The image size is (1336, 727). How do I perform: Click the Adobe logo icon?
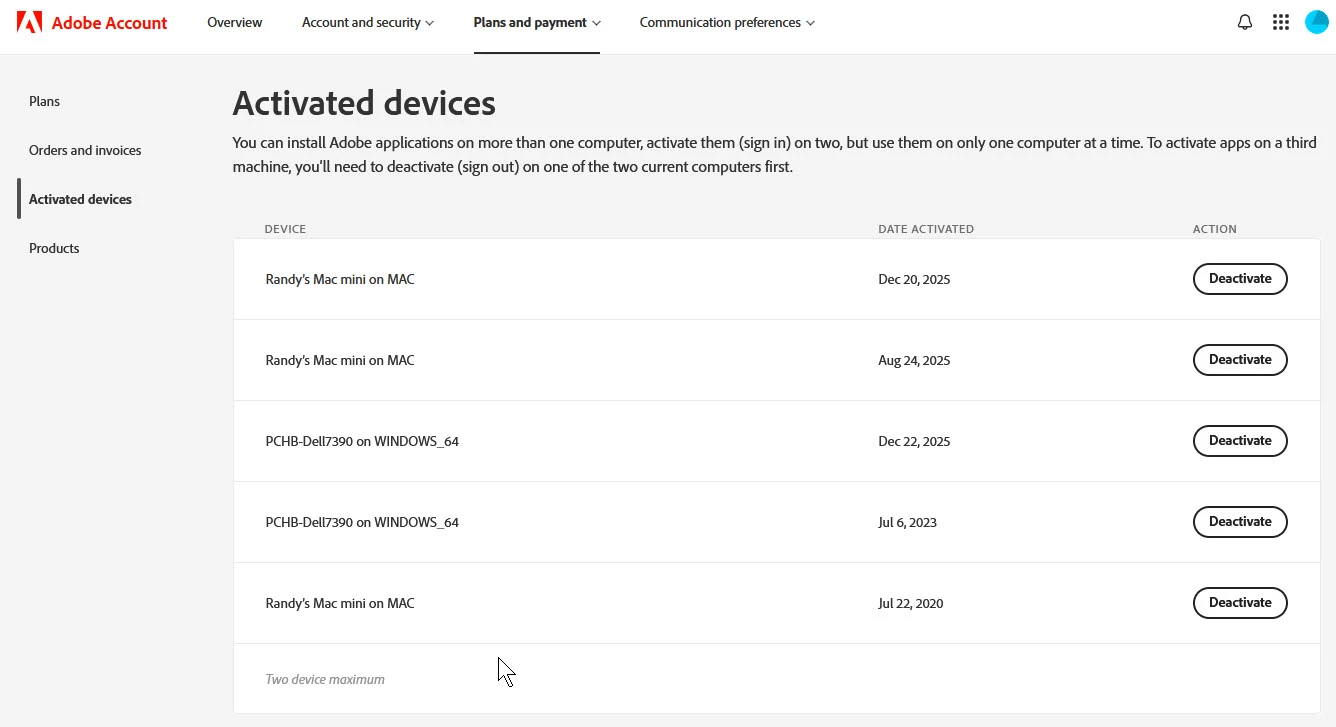coord(29,22)
